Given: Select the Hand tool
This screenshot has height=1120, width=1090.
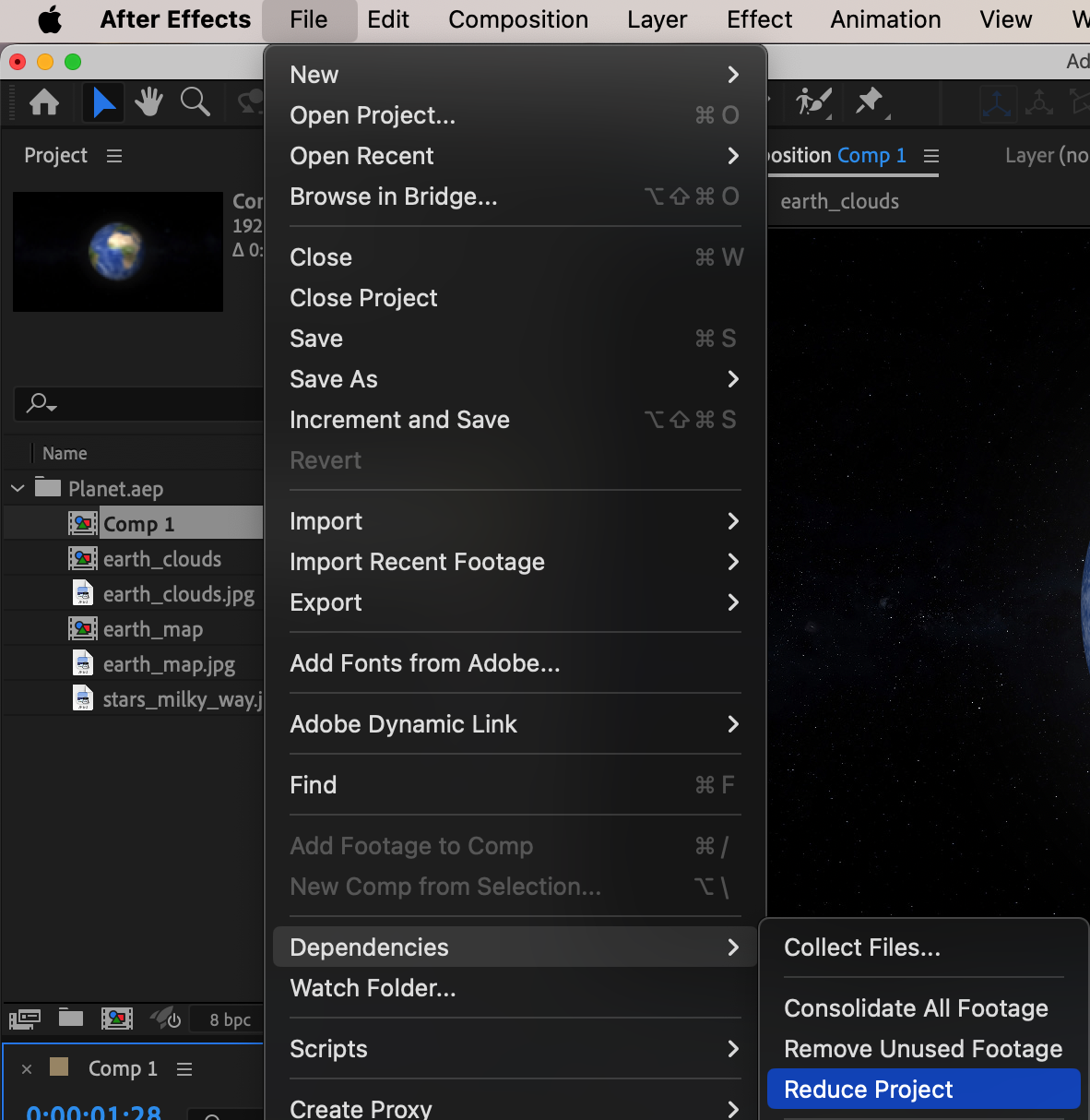Looking at the screenshot, I should (148, 101).
